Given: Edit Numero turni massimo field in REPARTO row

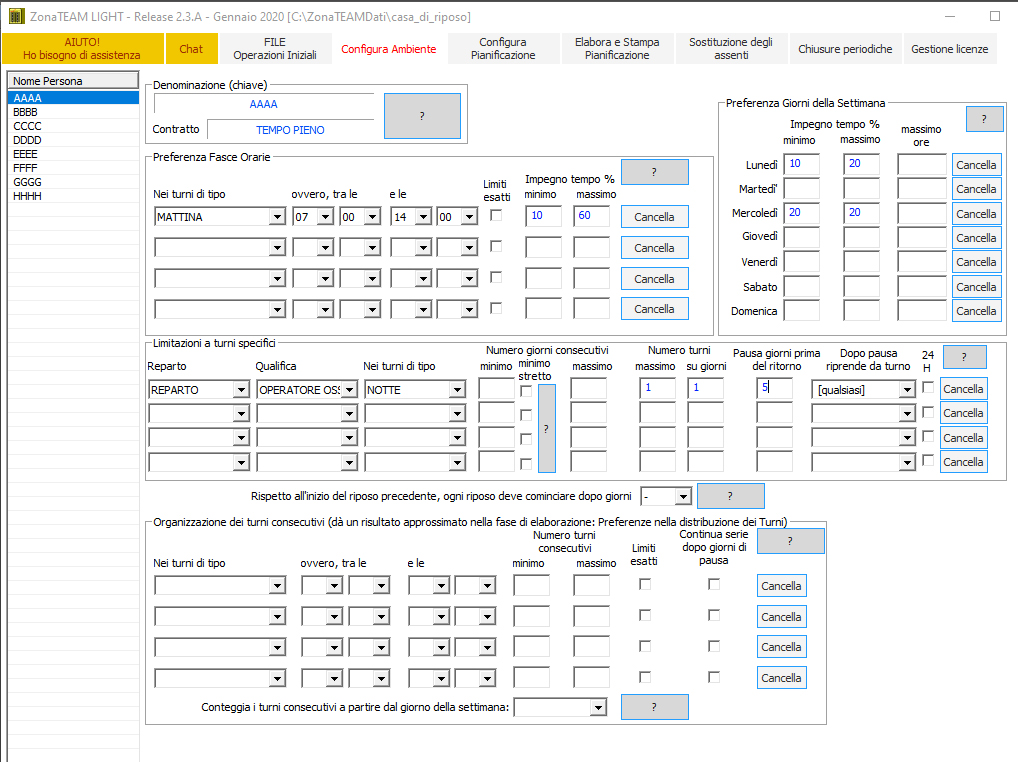Looking at the screenshot, I should point(657,388).
